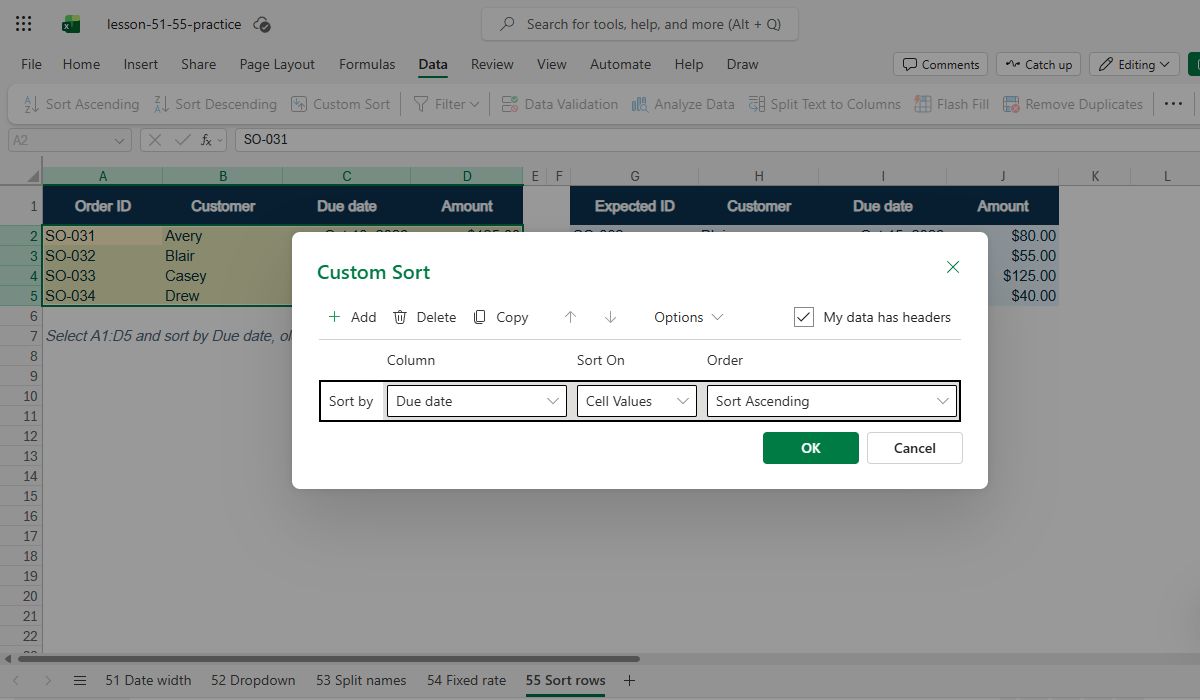
Task: Switch to the Insert ribbon tab
Action: pos(141,64)
